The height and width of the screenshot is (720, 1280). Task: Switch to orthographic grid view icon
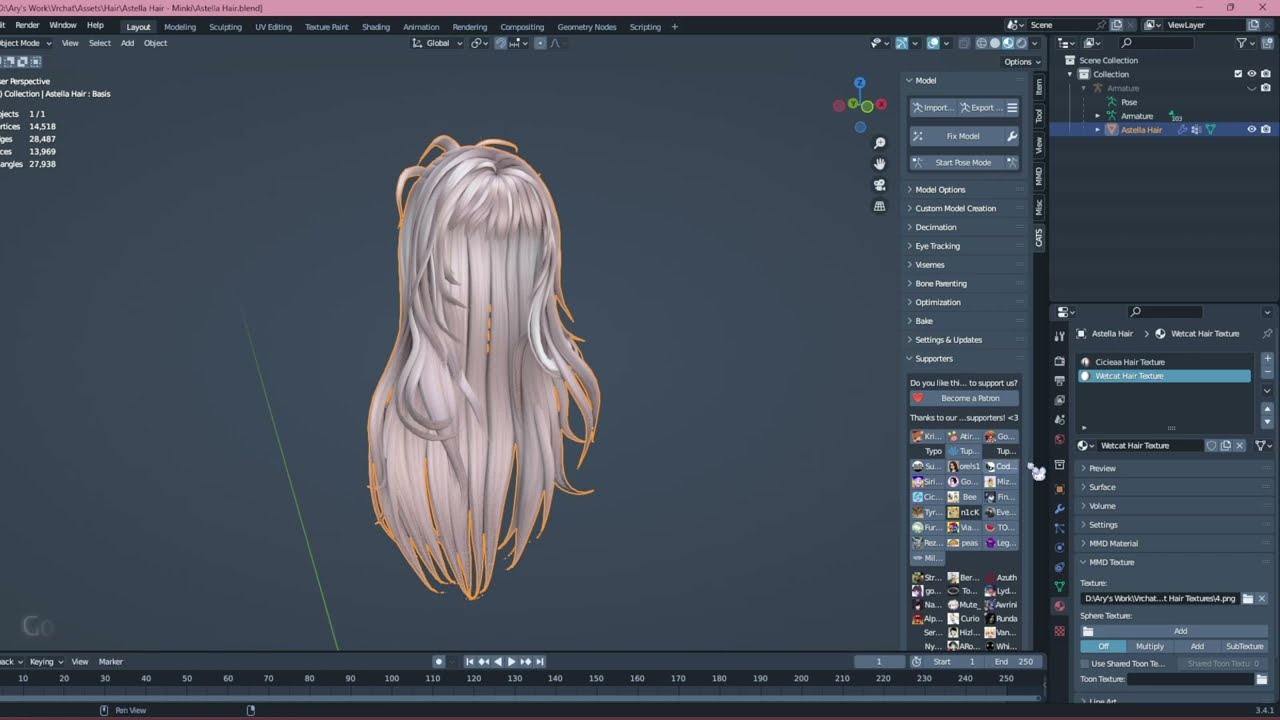(880, 206)
